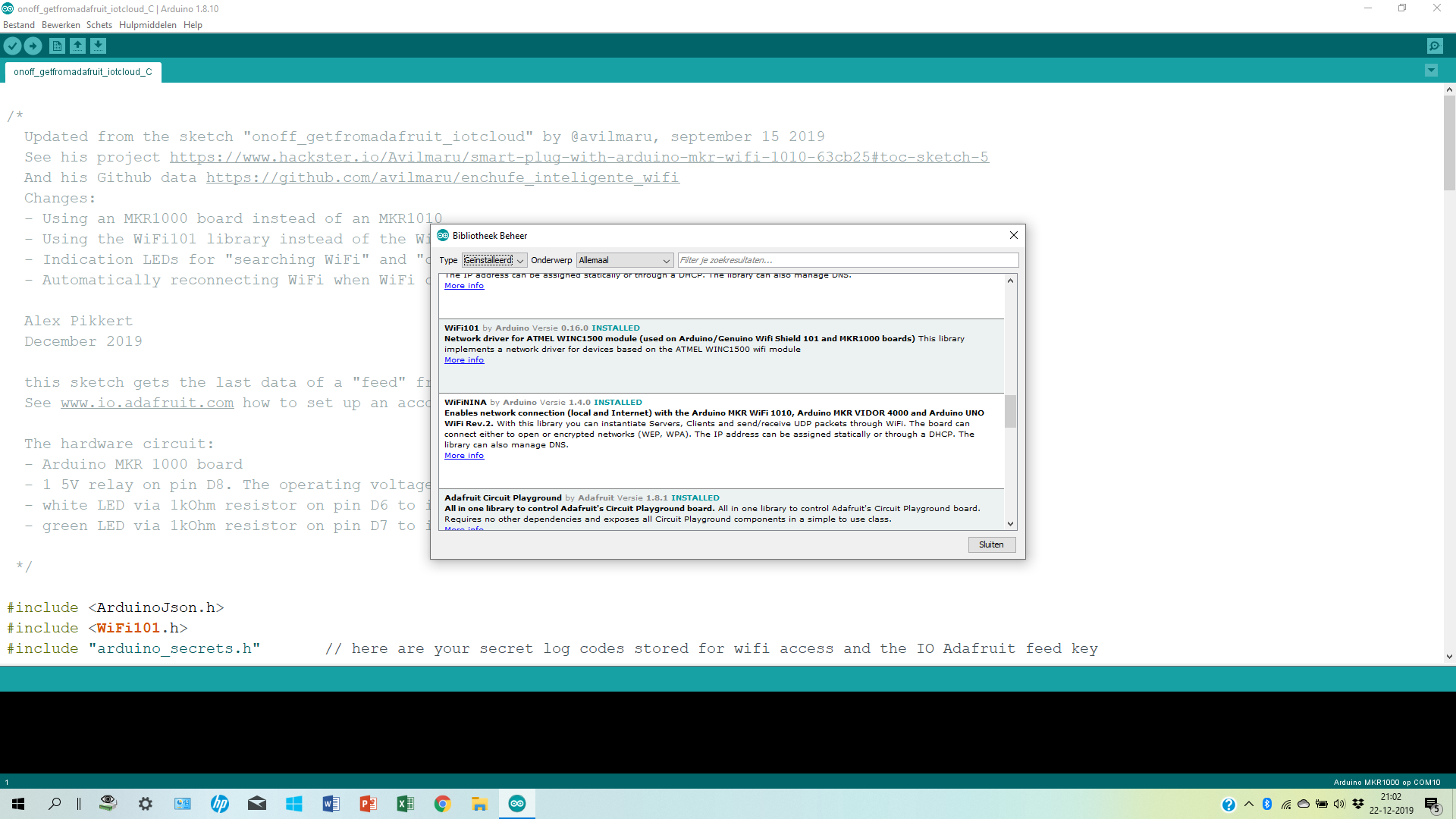
Task: Expand the Type dropdown showing Geïnstalleerd
Action: (x=494, y=260)
